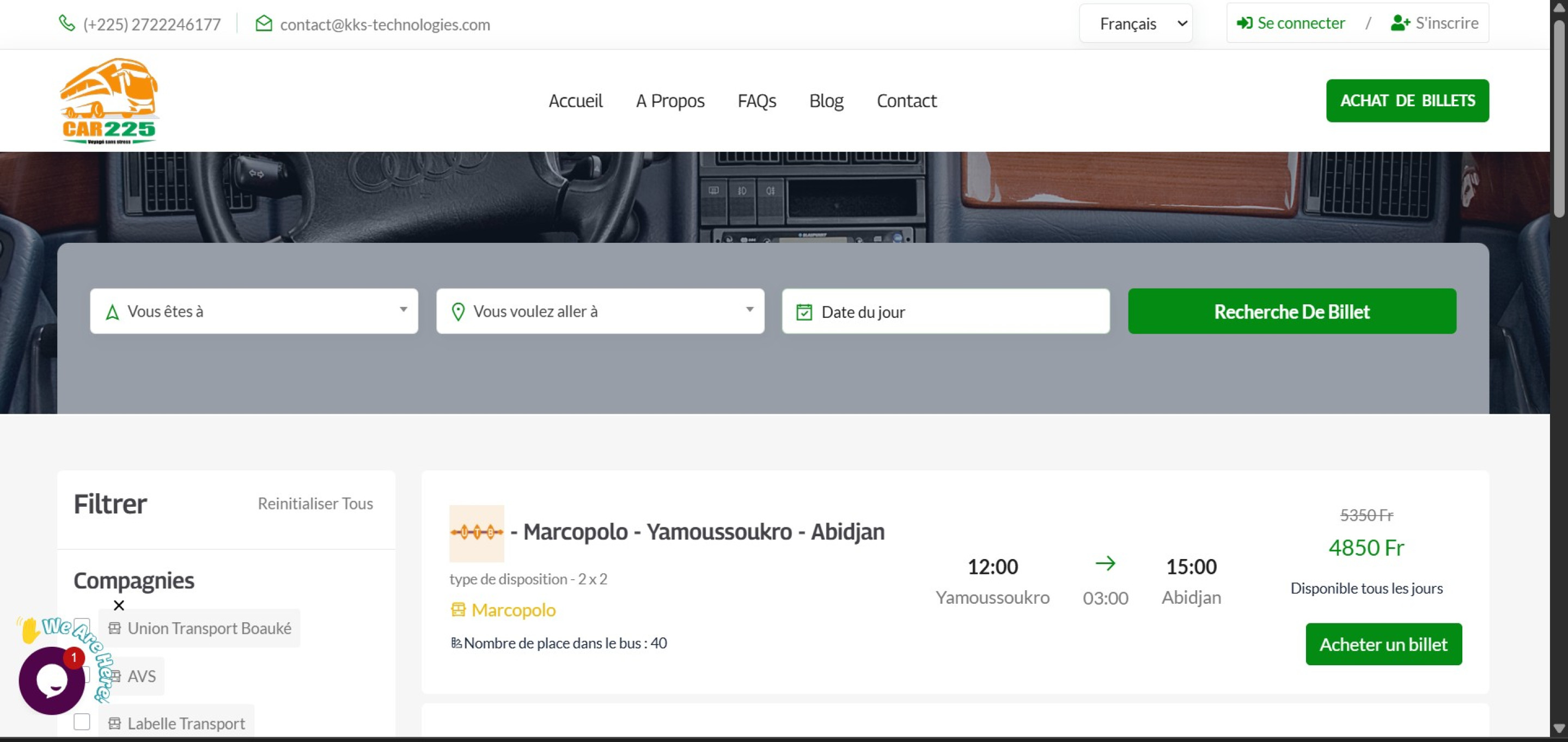Expand the 'Vous êtes à' departure dropdown

click(254, 311)
